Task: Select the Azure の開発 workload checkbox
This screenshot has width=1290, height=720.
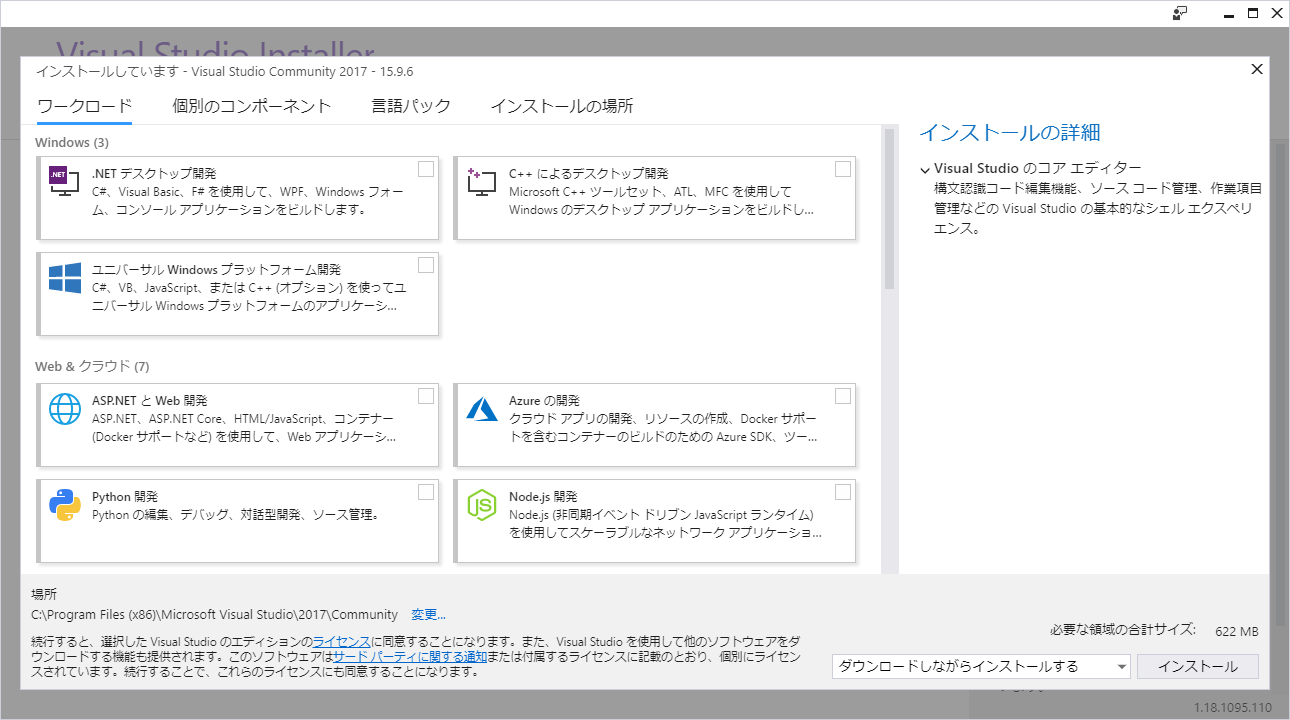Action: point(843,396)
